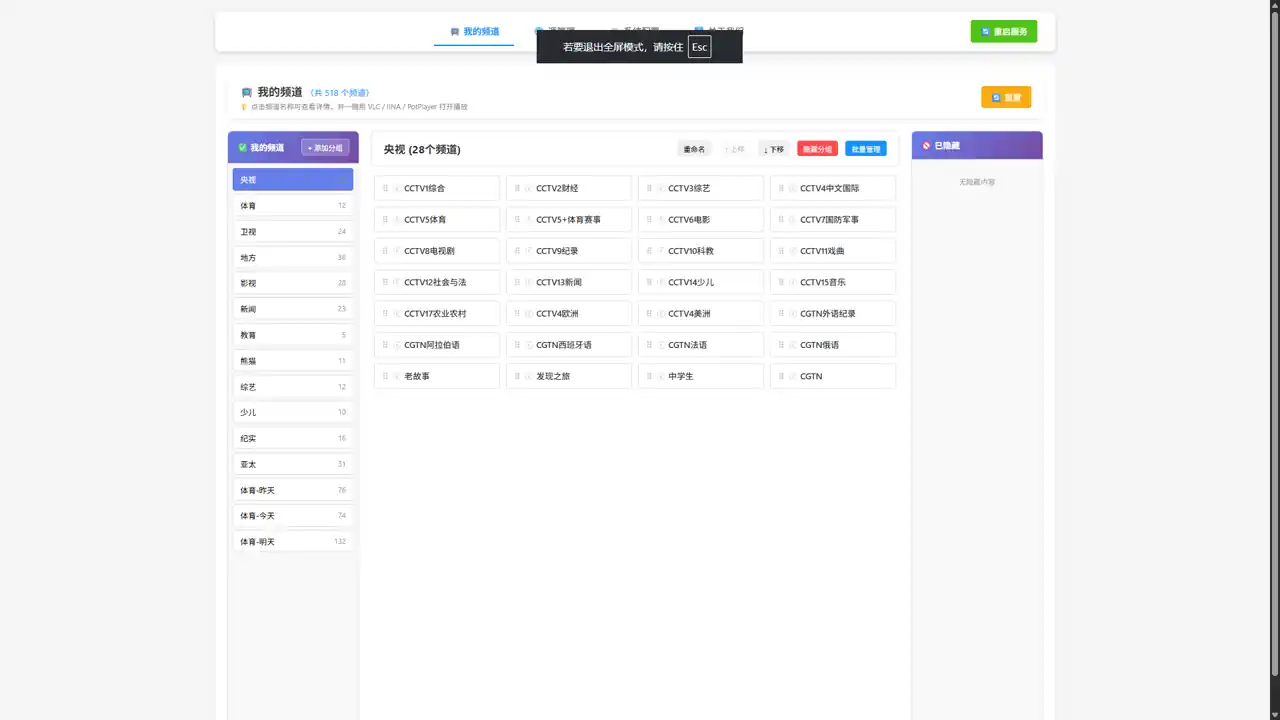Click the green 重启服务 button

1004,31
